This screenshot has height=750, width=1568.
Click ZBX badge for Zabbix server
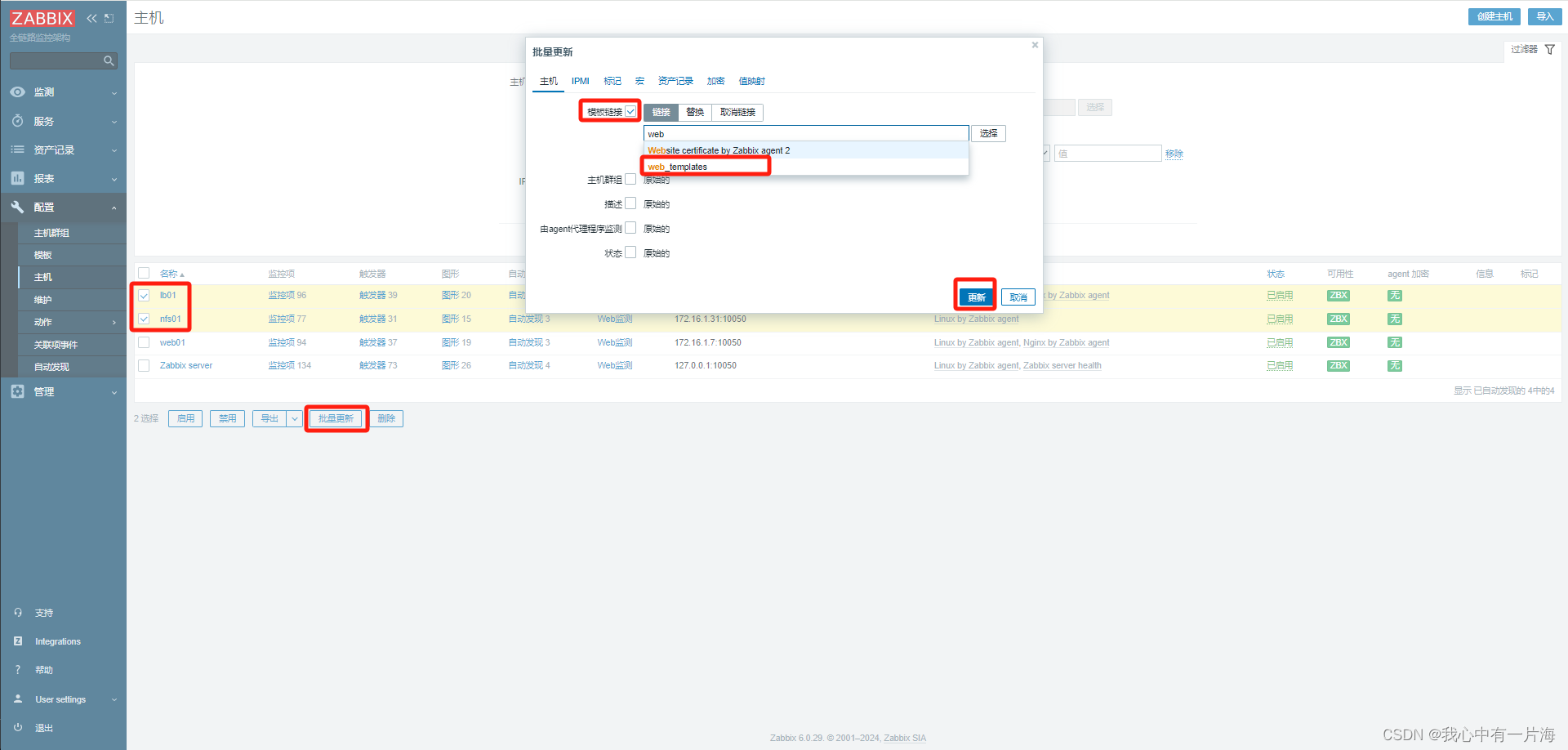[x=1339, y=365]
